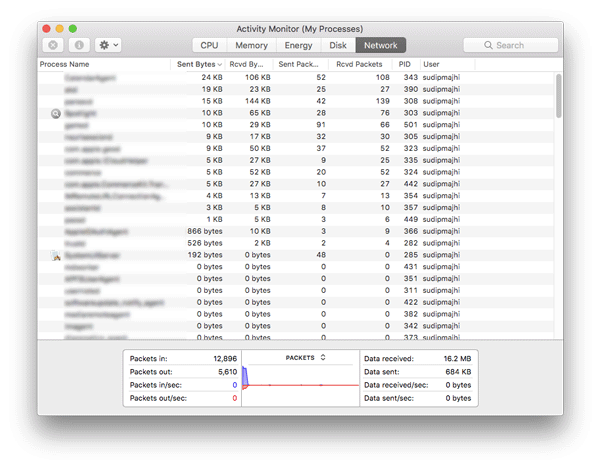This screenshot has width=600, height=468.
Task: Close the Activity Monitor window
Action: [47, 29]
